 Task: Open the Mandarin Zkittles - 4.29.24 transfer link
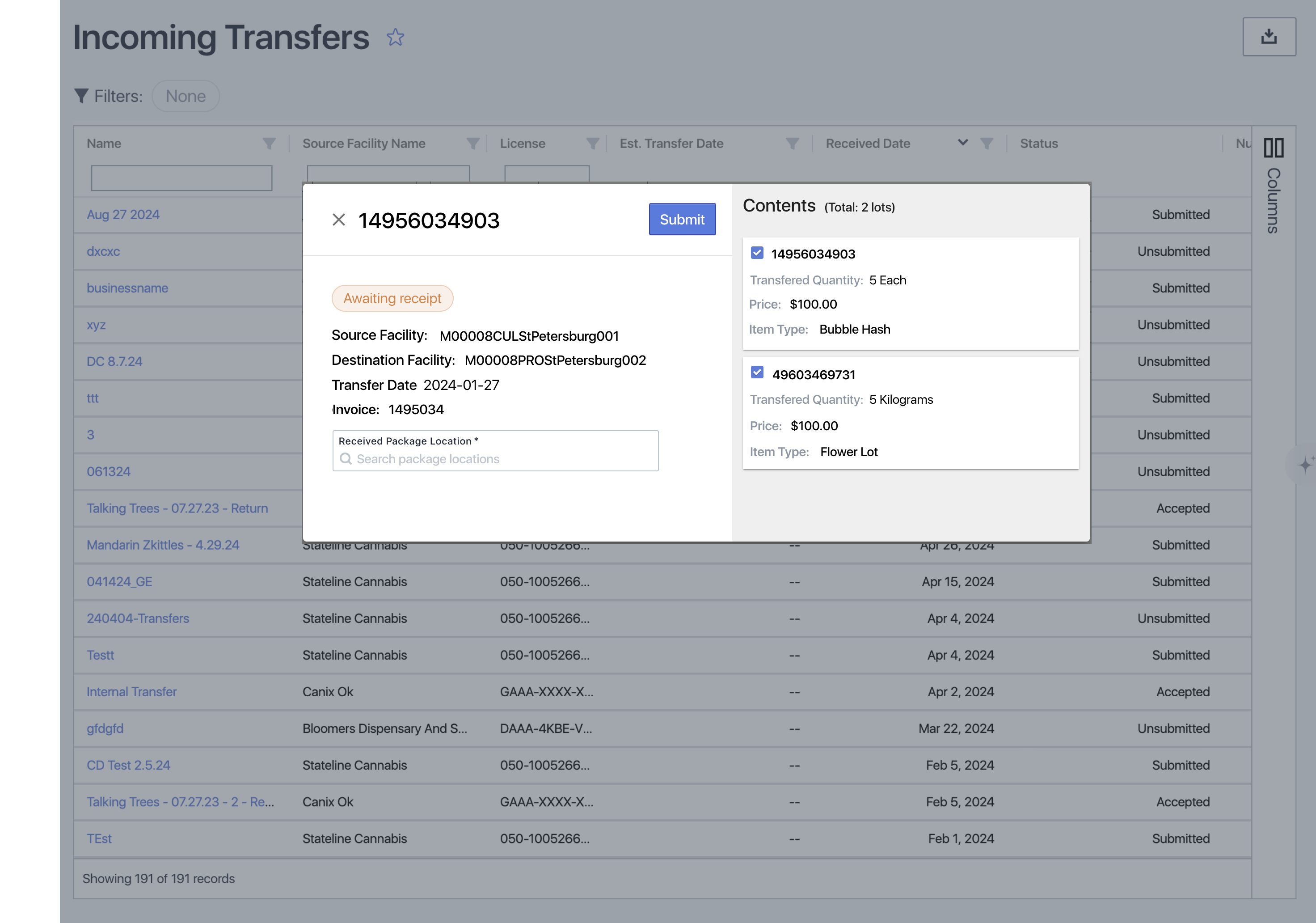tap(163, 545)
